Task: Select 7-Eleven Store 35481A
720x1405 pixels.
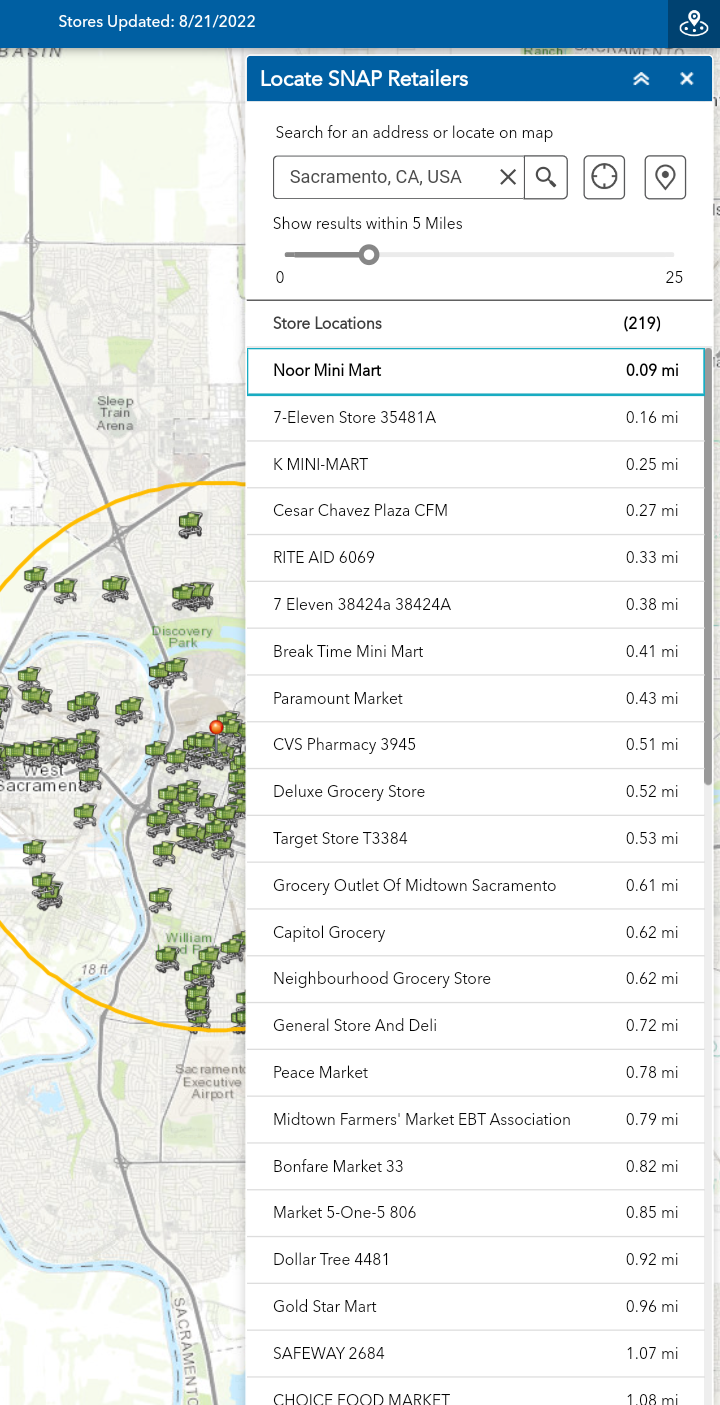Action: 476,418
